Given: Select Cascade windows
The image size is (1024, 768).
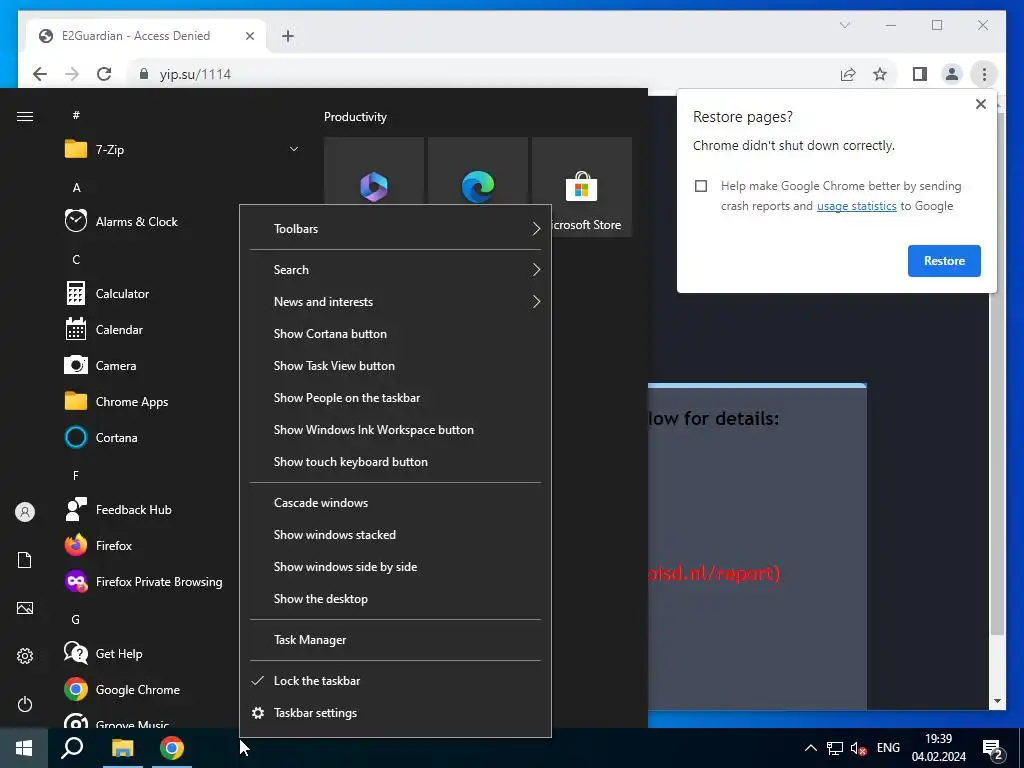Looking at the screenshot, I should (x=395, y=503).
